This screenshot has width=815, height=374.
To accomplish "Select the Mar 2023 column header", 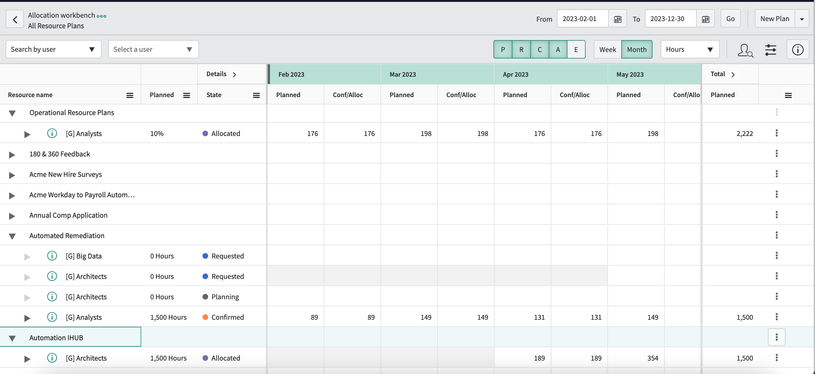I will coord(437,74).
